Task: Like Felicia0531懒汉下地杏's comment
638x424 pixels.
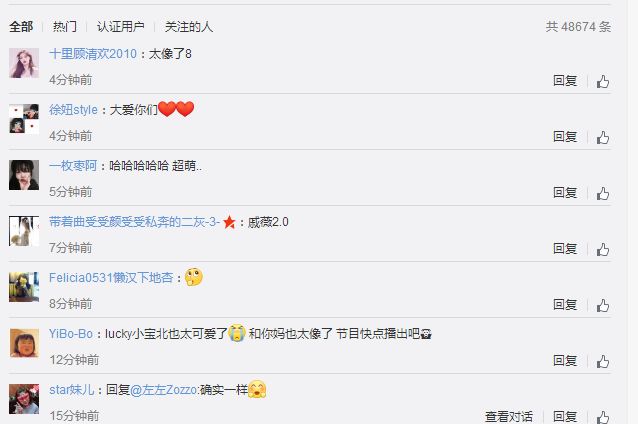Action: click(603, 306)
